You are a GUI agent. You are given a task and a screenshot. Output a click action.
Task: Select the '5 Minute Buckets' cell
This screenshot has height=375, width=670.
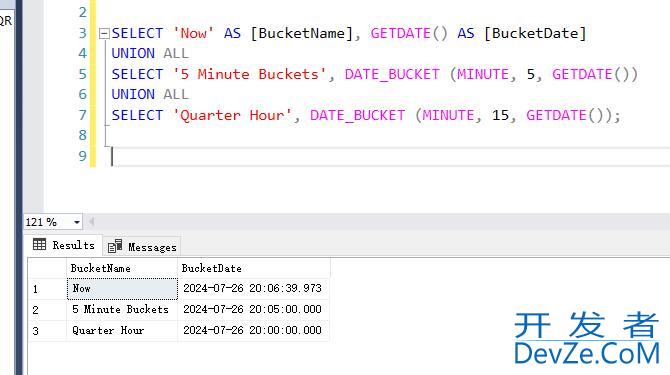click(x=122, y=310)
